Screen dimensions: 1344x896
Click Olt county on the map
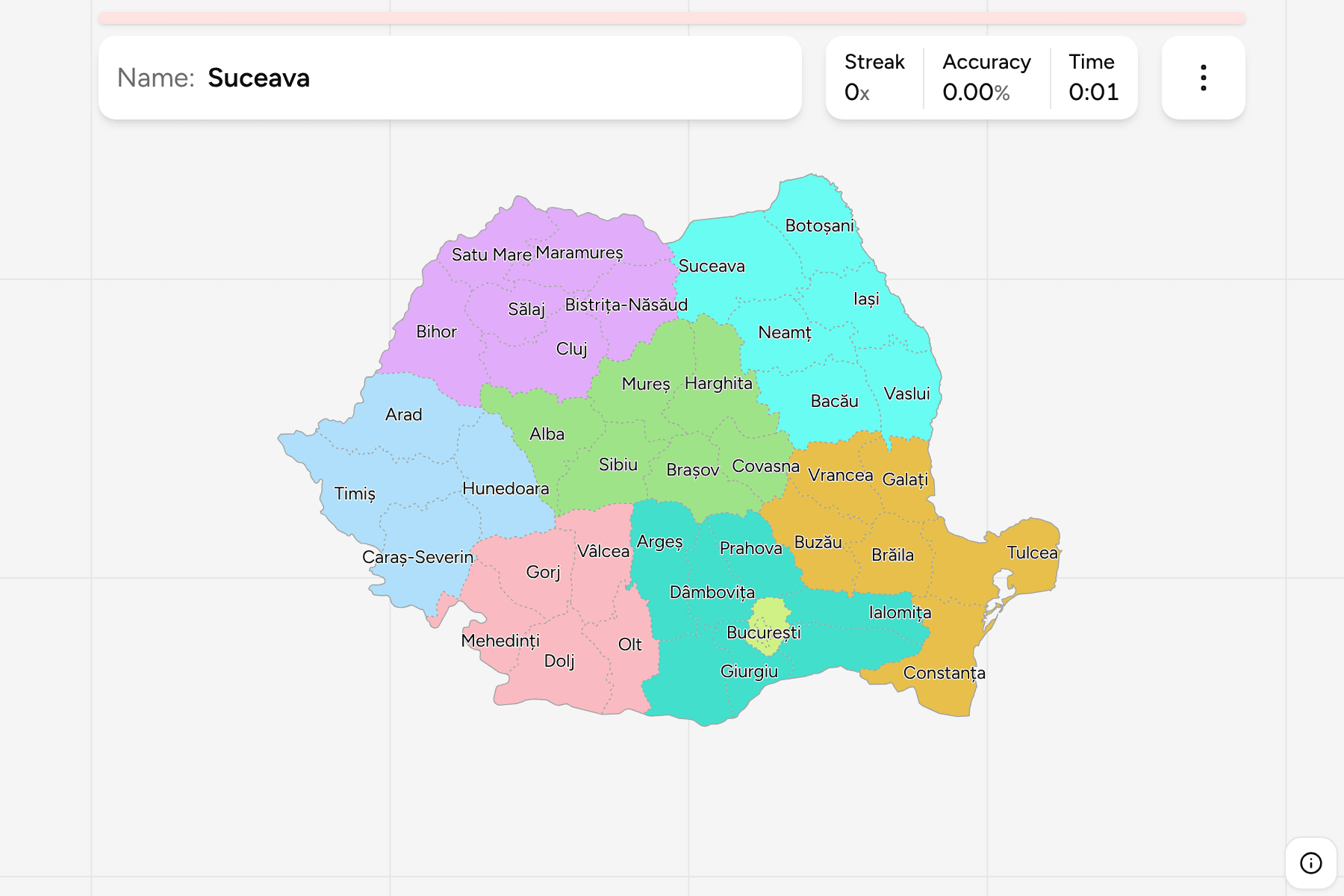click(629, 644)
